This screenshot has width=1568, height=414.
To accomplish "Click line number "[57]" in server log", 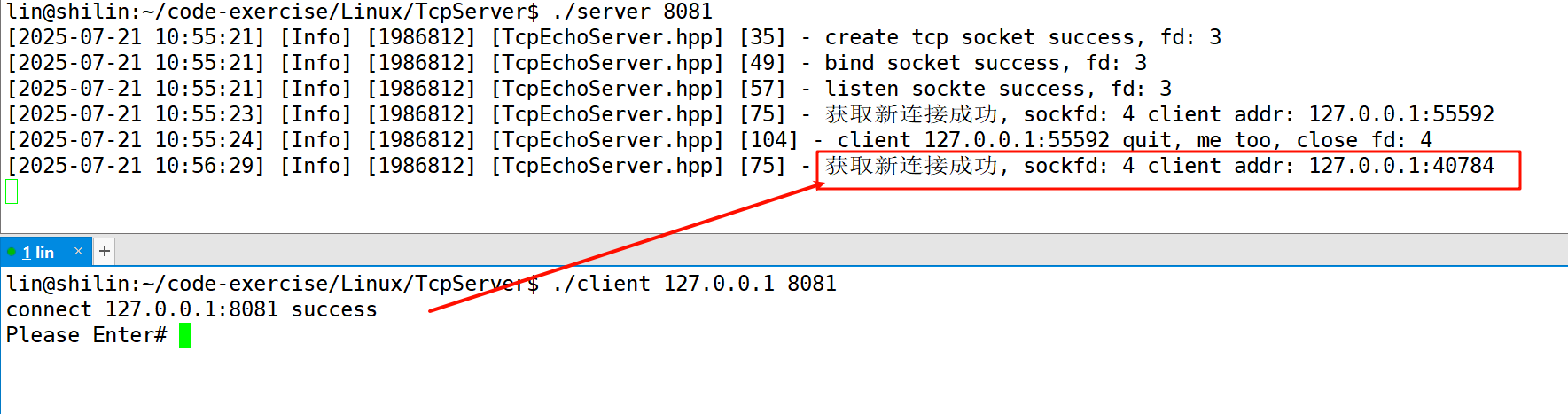I will coord(763,89).
